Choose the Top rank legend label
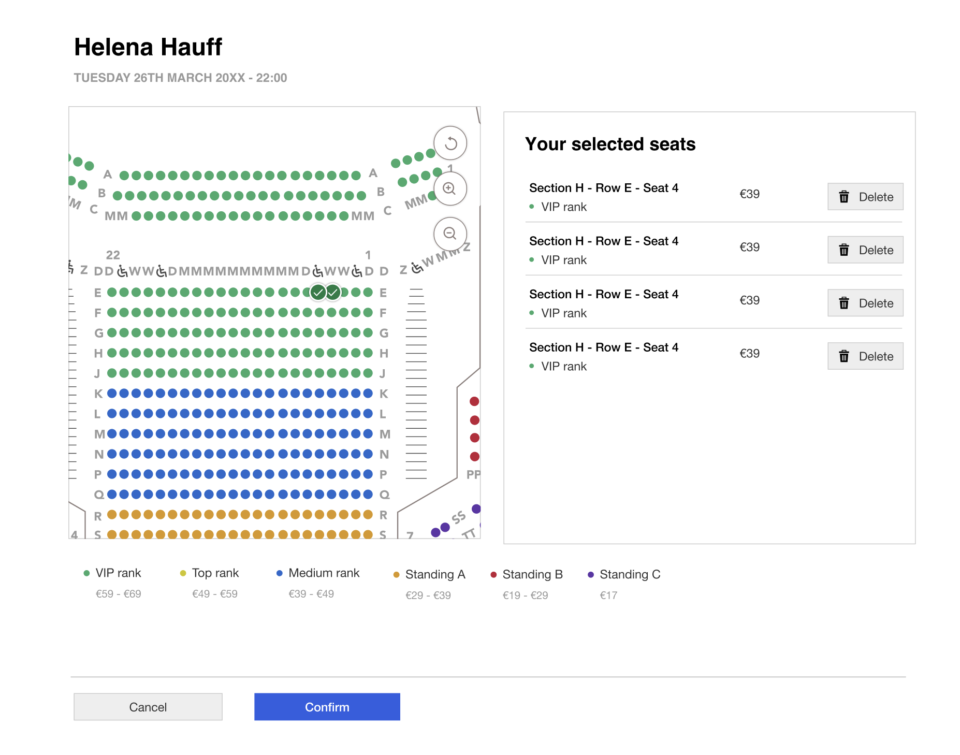This screenshot has width=960, height=755. coord(215,574)
